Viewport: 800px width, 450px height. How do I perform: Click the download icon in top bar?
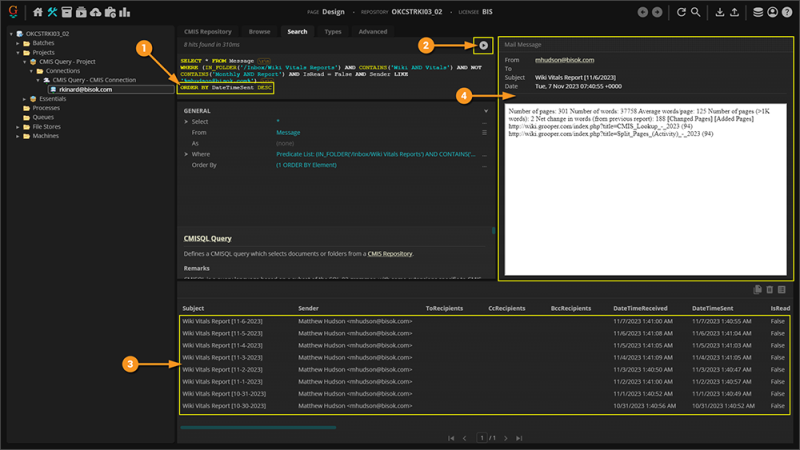720,13
